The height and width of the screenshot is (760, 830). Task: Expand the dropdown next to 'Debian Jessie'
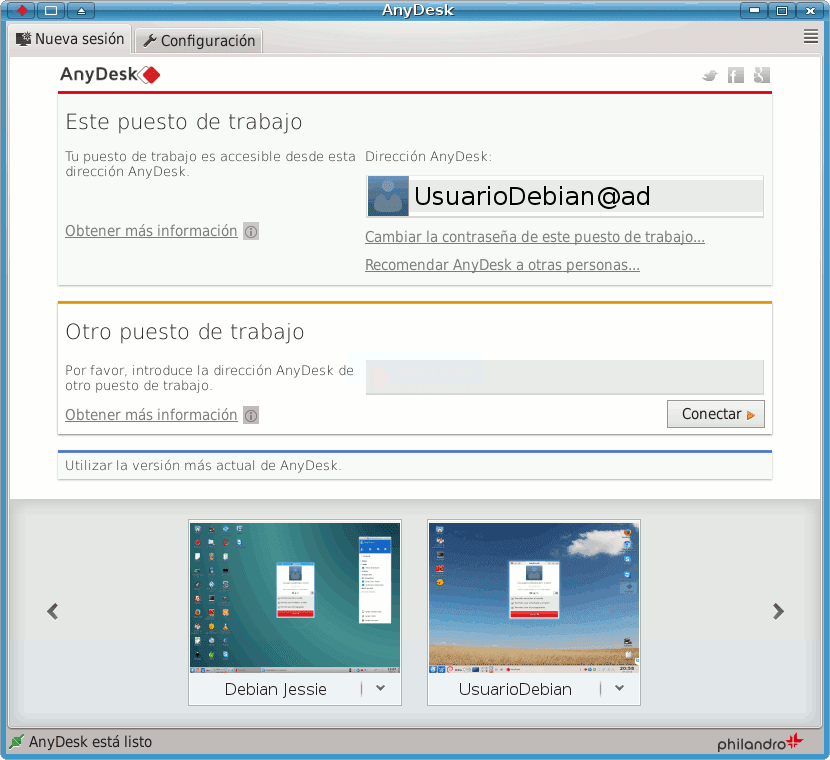coord(378,688)
